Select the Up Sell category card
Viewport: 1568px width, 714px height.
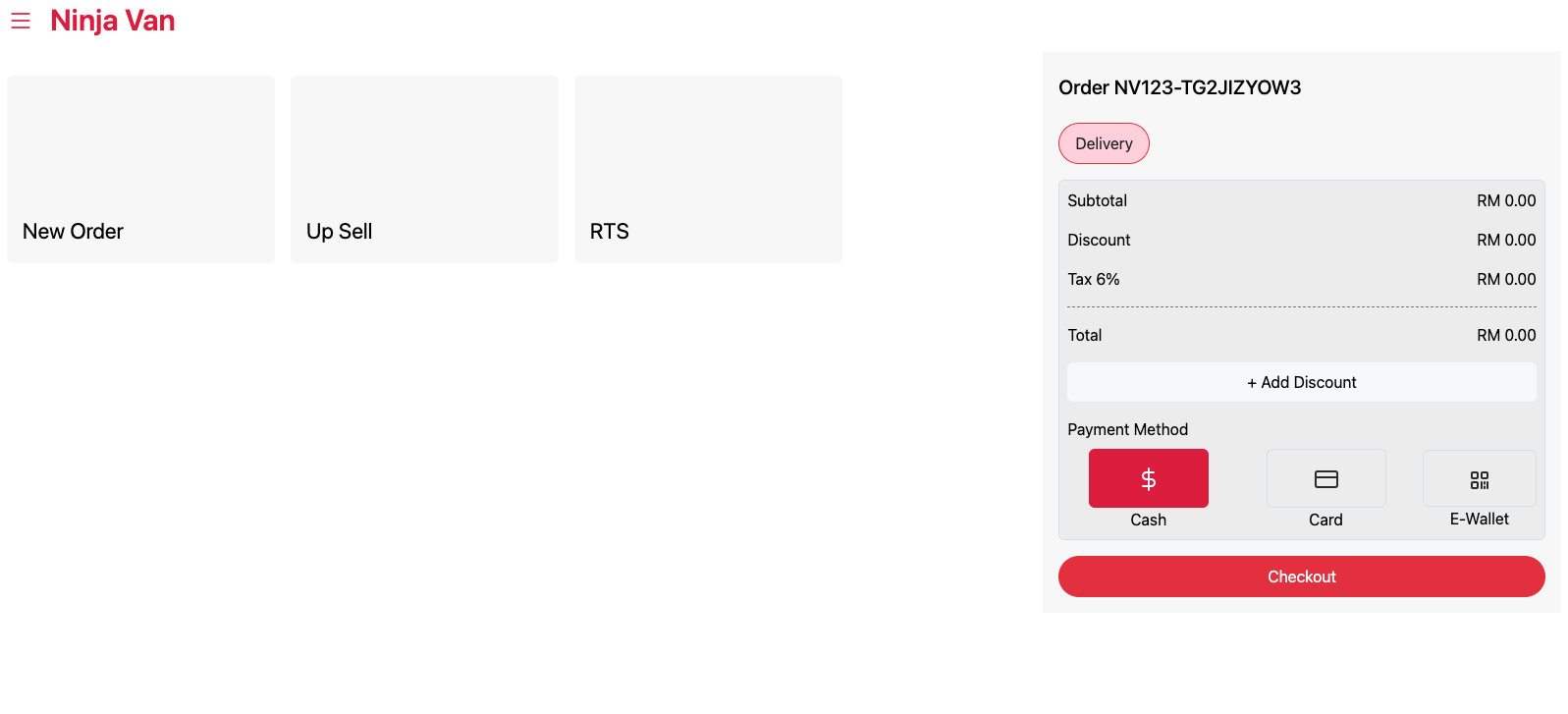click(x=424, y=169)
